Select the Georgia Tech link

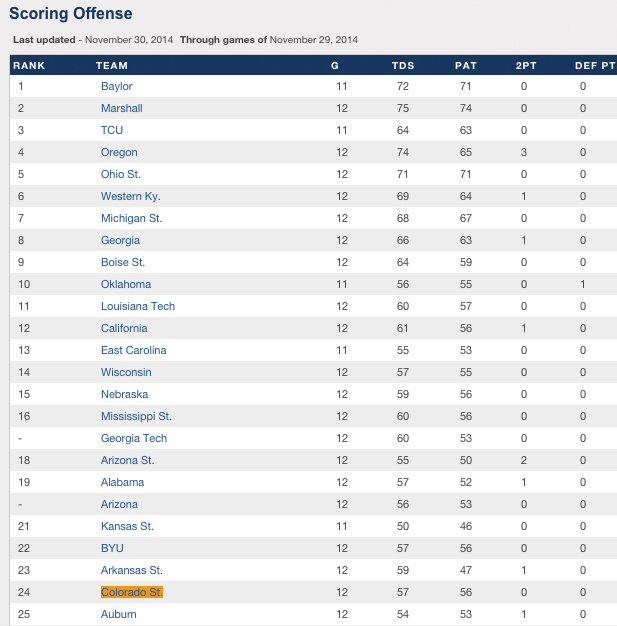[134, 438]
